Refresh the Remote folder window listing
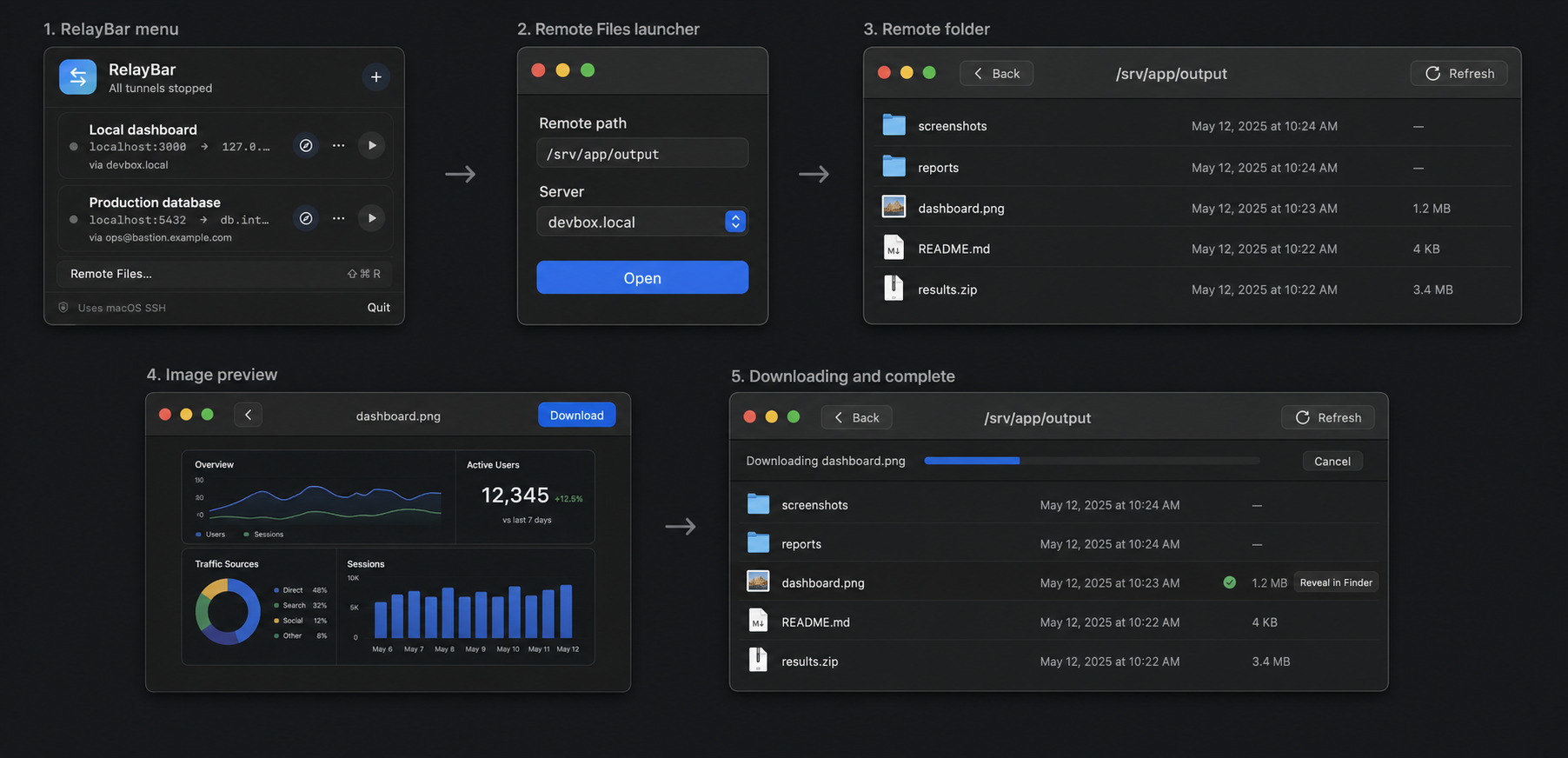The image size is (1568, 758). (x=1458, y=73)
